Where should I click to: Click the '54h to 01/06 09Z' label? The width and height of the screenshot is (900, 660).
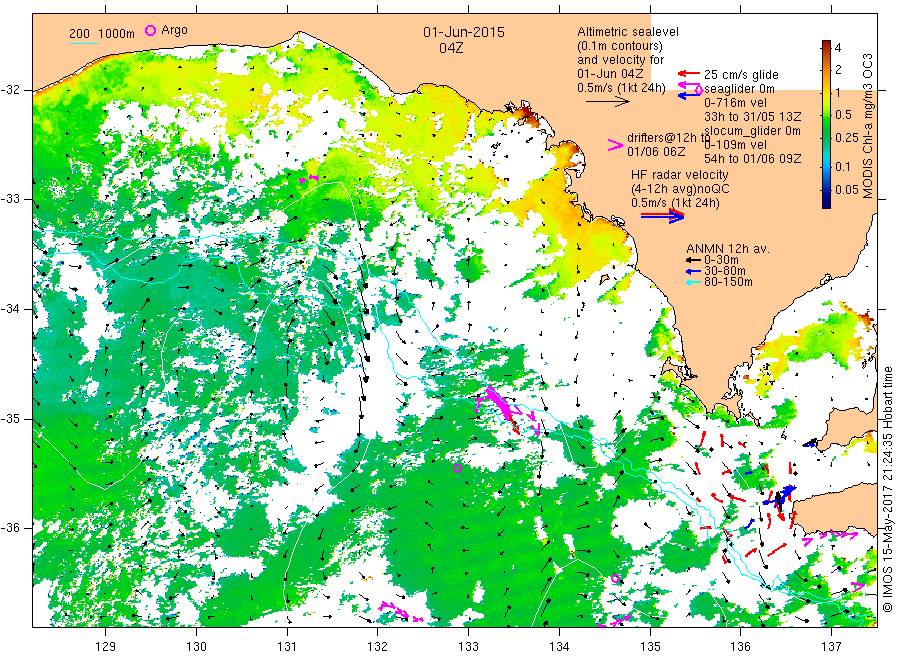click(x=752, y=158)
